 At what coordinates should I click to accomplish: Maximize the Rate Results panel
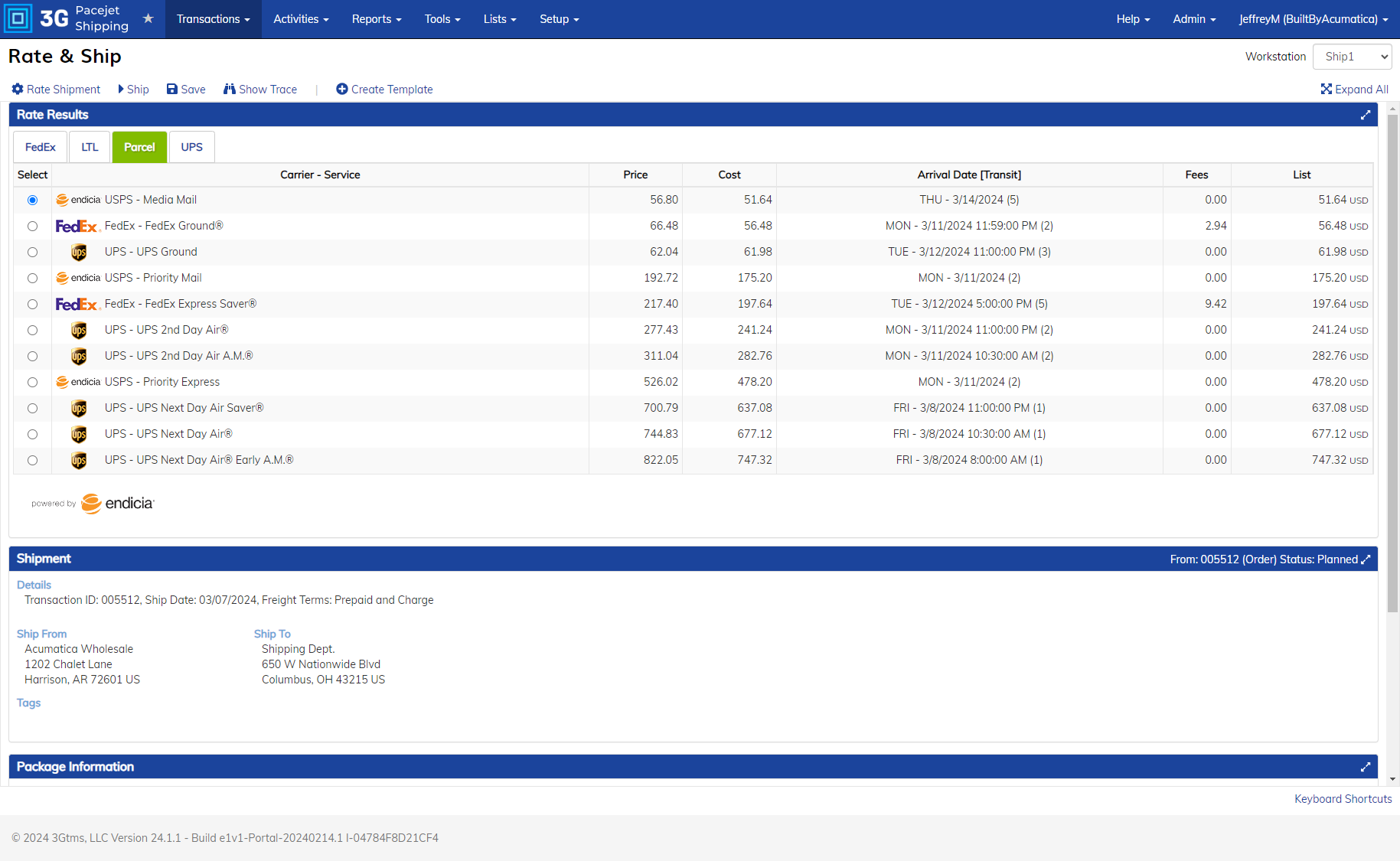click(1366, 115)
